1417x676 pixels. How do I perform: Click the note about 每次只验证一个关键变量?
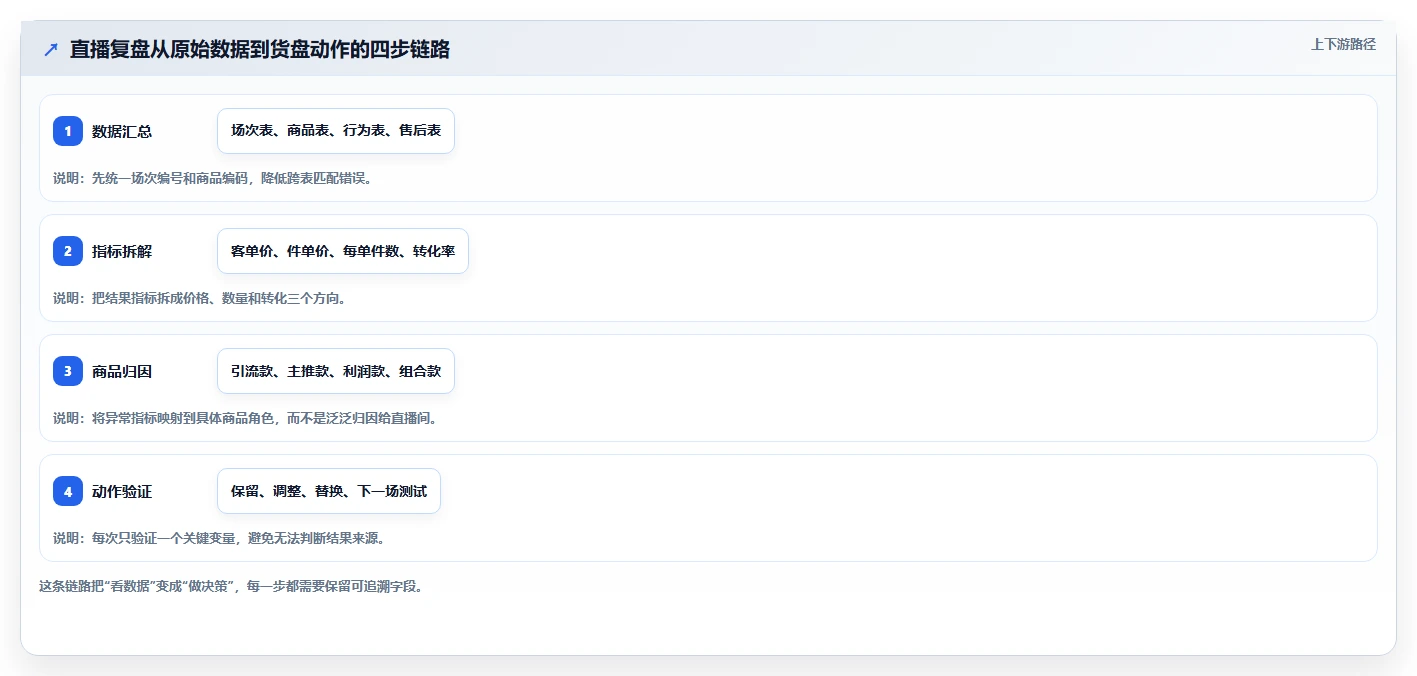click(x=219, y=538)
